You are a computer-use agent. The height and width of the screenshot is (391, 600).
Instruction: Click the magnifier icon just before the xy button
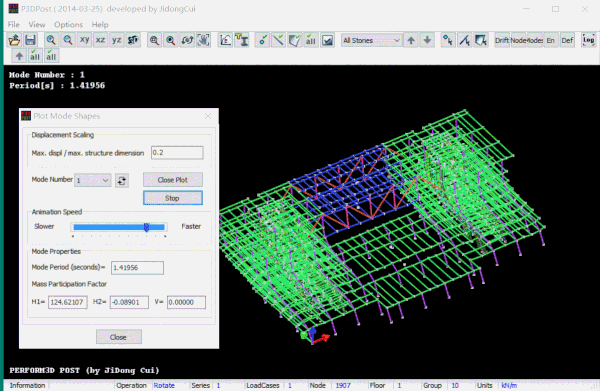68,40
